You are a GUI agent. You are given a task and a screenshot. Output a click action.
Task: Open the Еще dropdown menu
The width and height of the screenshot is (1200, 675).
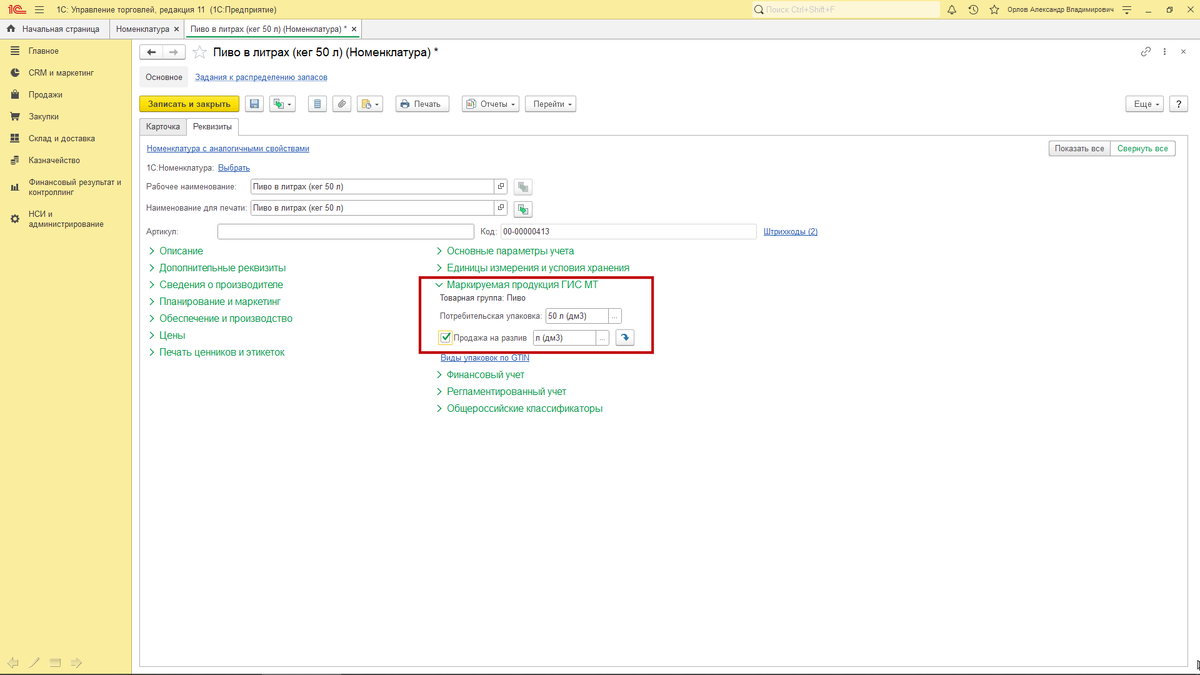pos(1144,104)
